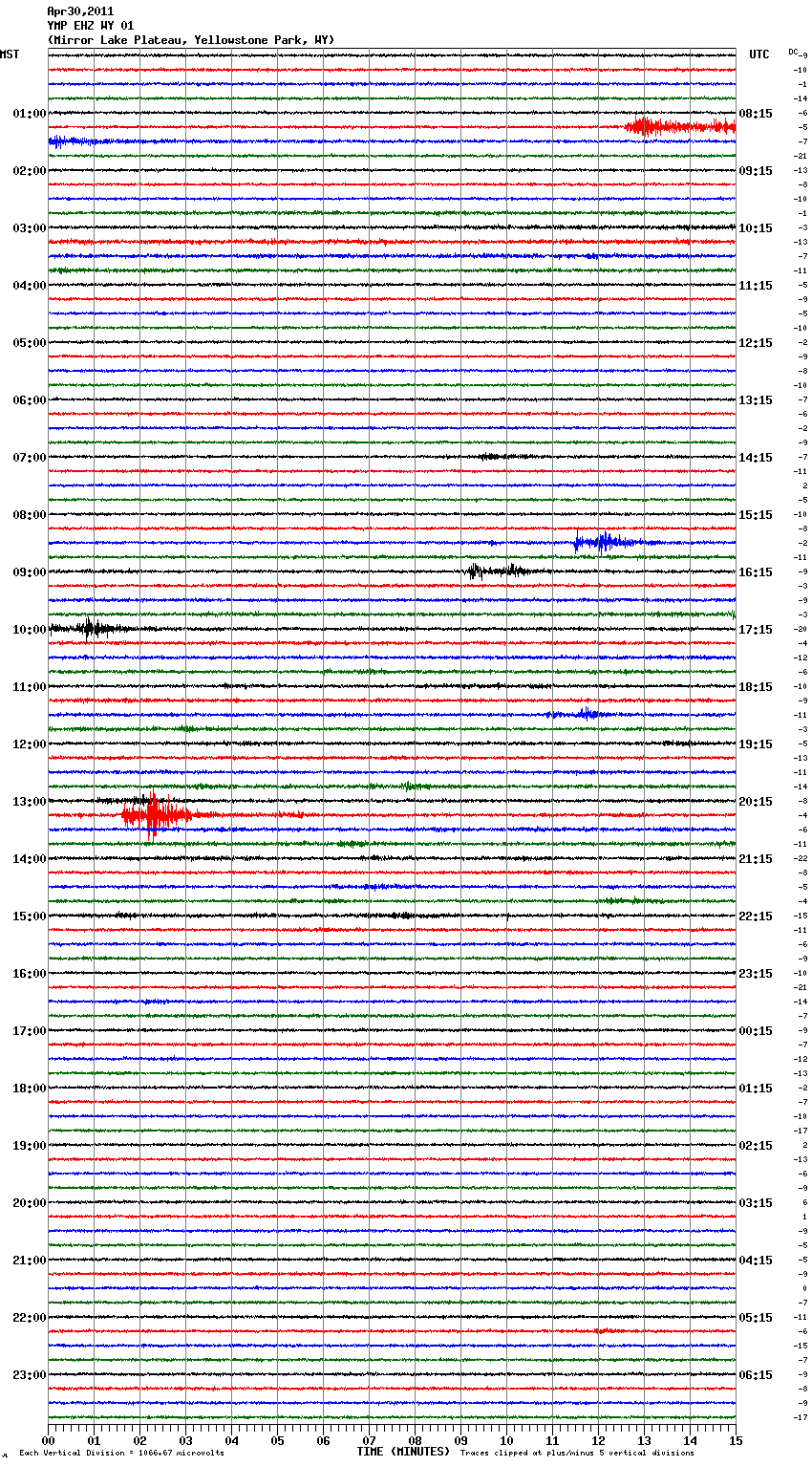
Task: Click the 00 minute axis tick label
Action: click(x=49, y=1440)
